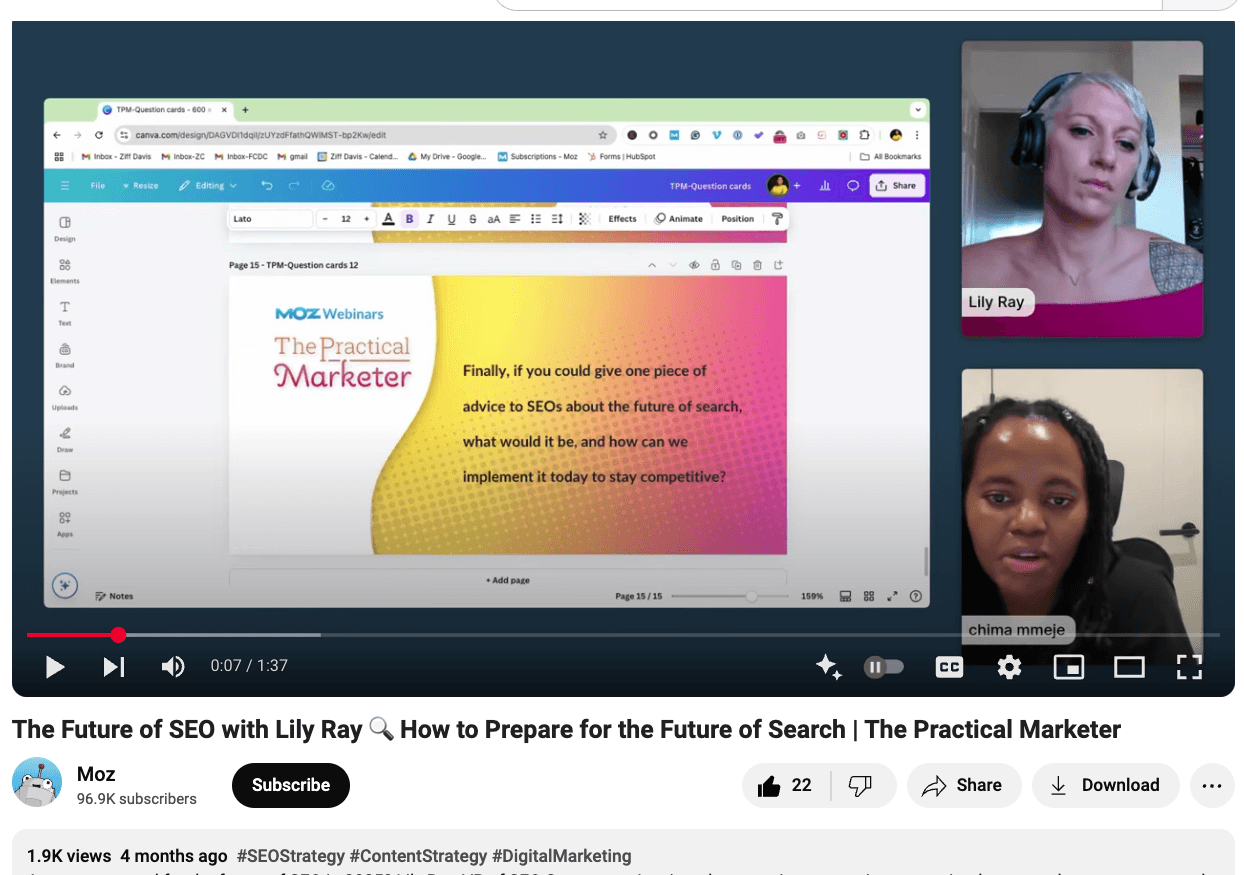
Task: Select the Draw tool in Canva's sidebar
Action: (x=64, y=438)
